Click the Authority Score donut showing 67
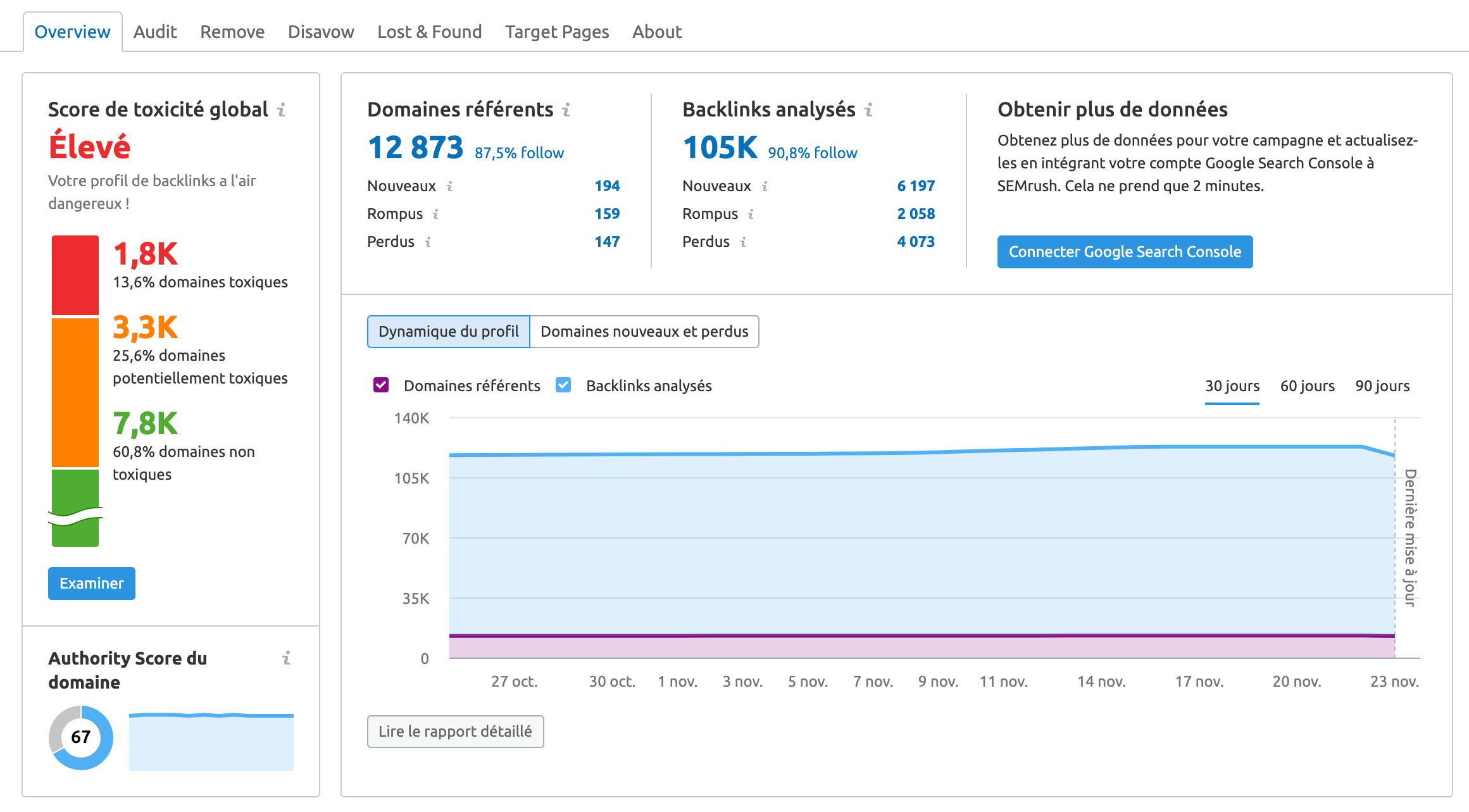1469x812 pixels. (80, 737)
